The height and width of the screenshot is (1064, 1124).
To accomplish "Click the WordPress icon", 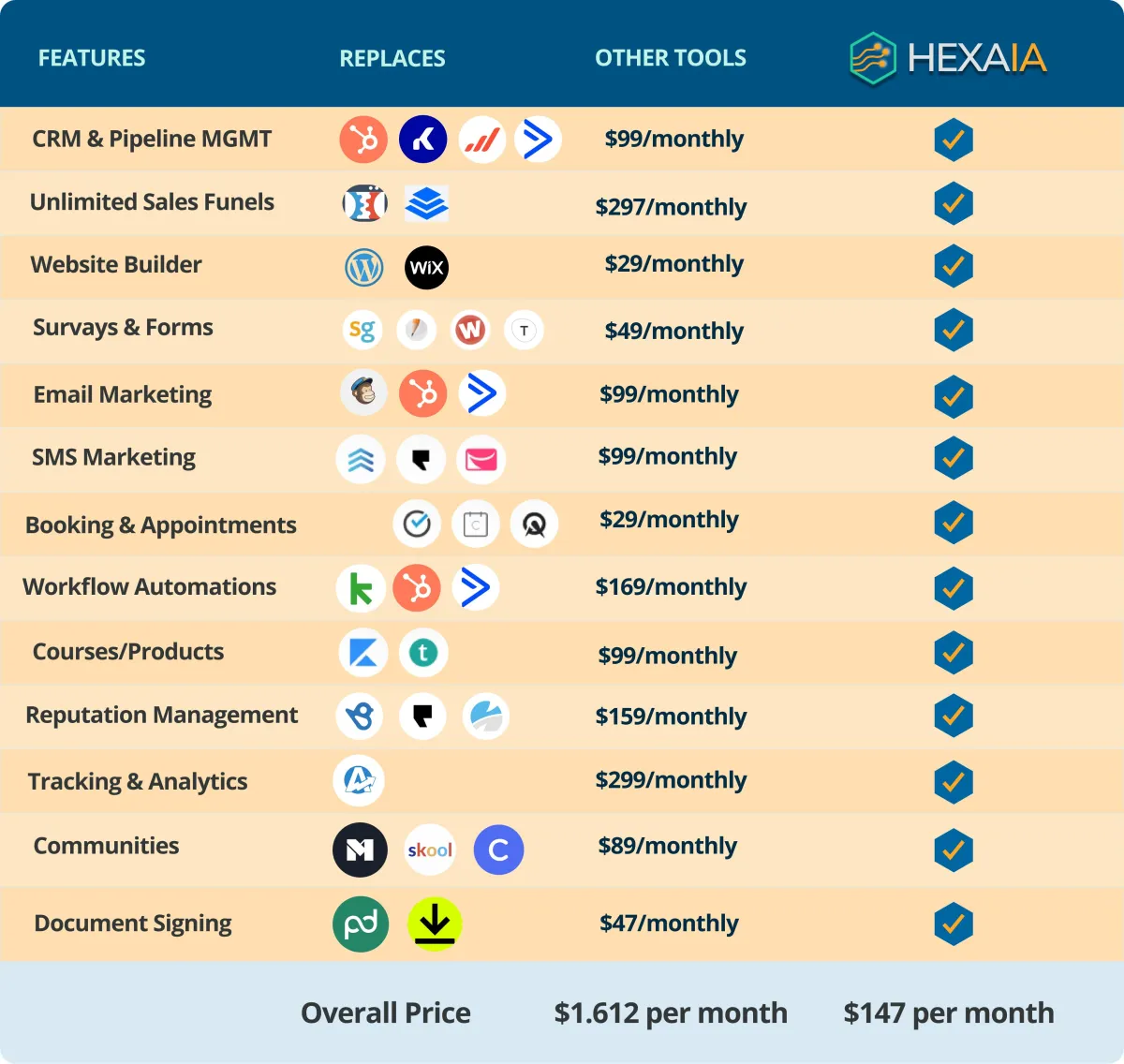I will click(x=364, y=268).
